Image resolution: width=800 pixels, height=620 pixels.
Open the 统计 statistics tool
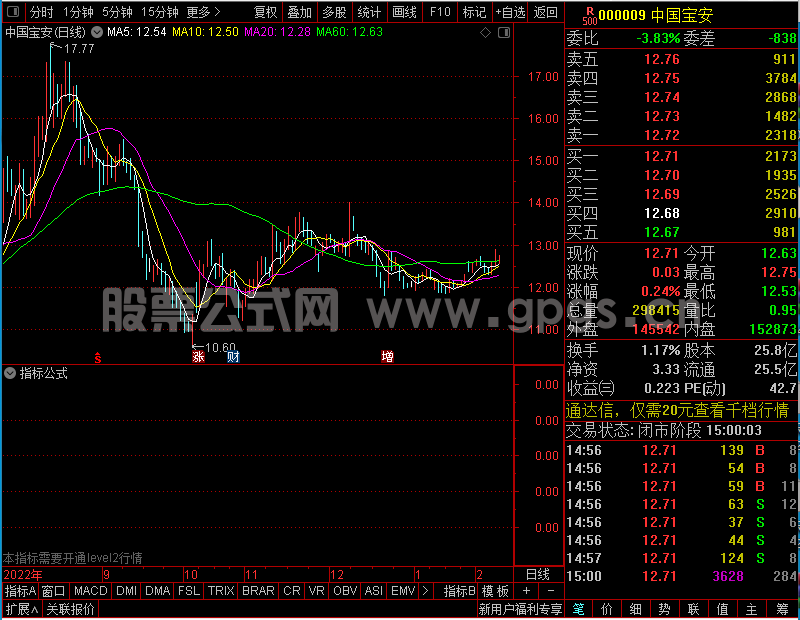click(x=369, y=12)
